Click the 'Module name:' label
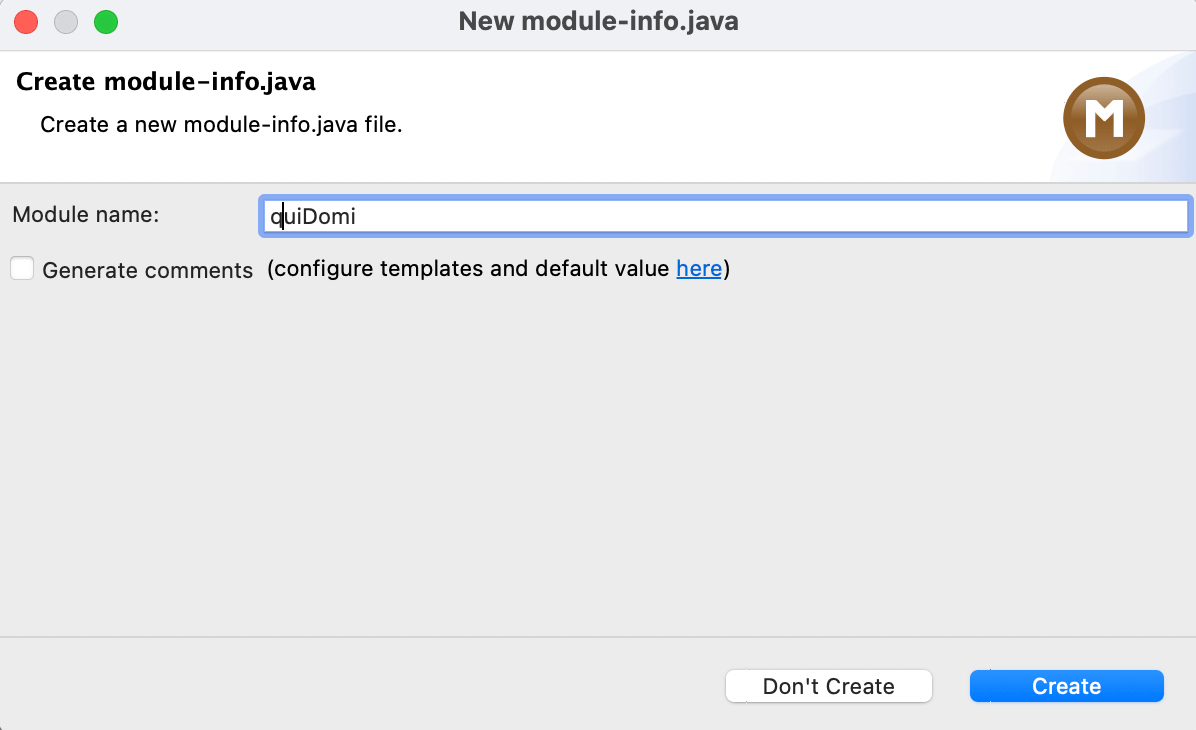The image size is (1196, 730). click(x=86, y=214)
